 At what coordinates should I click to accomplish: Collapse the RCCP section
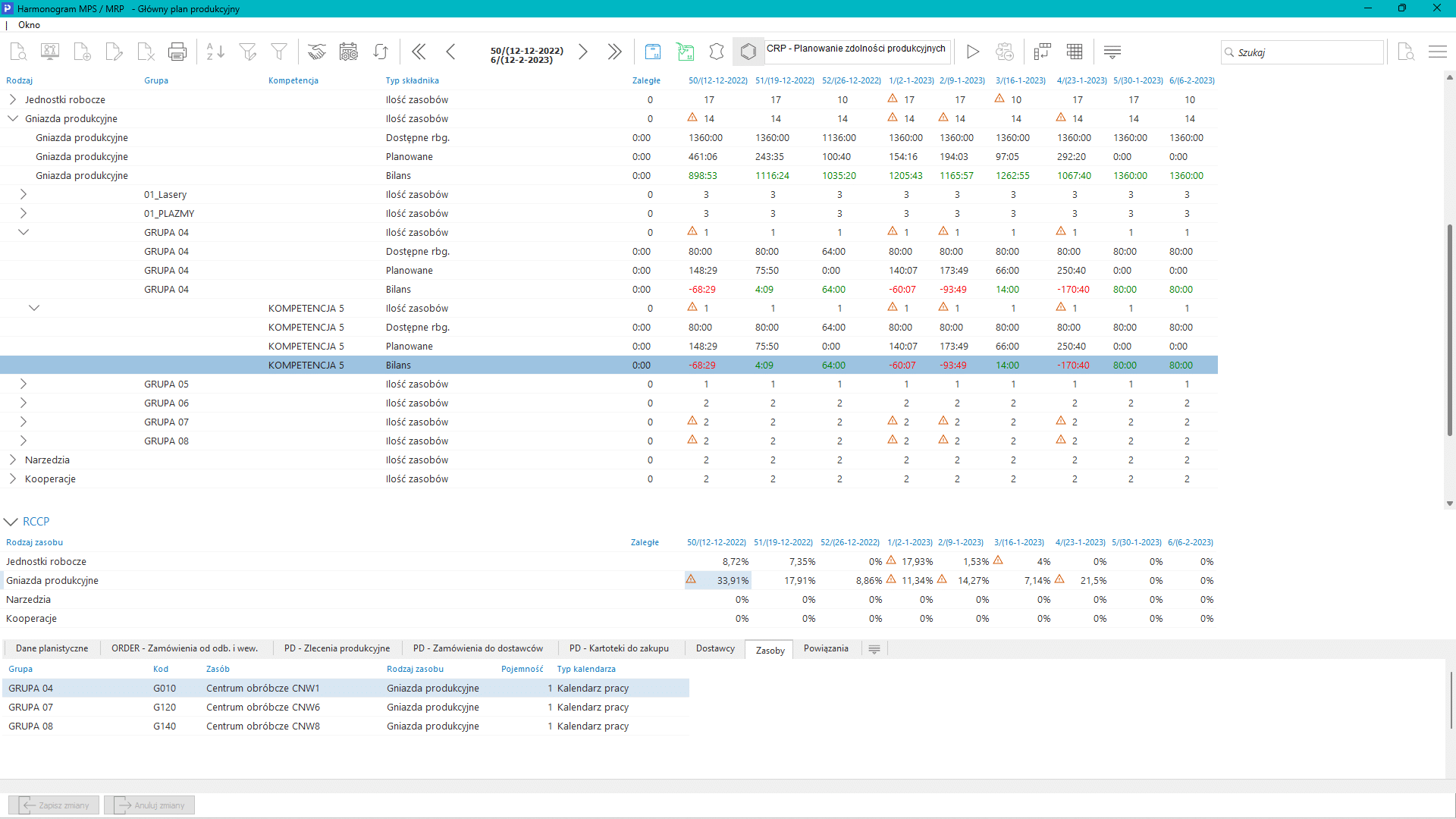click(x=11, y=522)
